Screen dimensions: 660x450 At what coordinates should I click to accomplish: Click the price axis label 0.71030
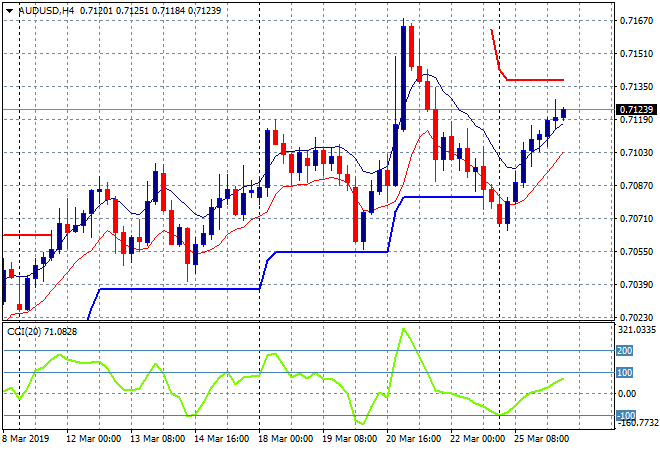point(636,152)
